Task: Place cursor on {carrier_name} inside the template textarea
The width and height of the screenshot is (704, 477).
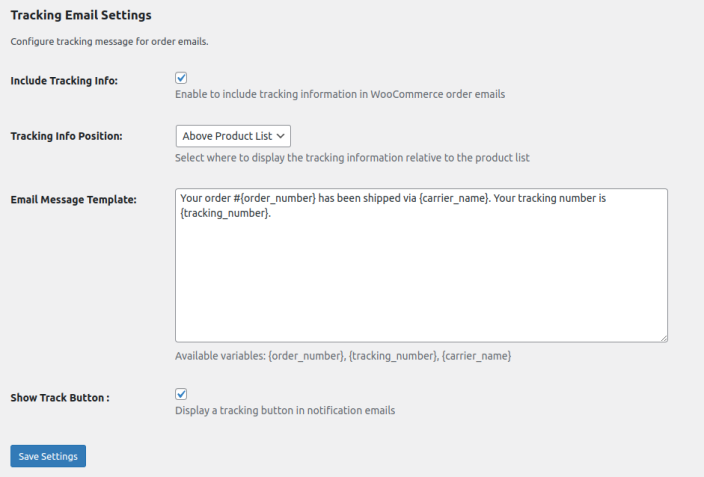Action: tap(456, 199)
